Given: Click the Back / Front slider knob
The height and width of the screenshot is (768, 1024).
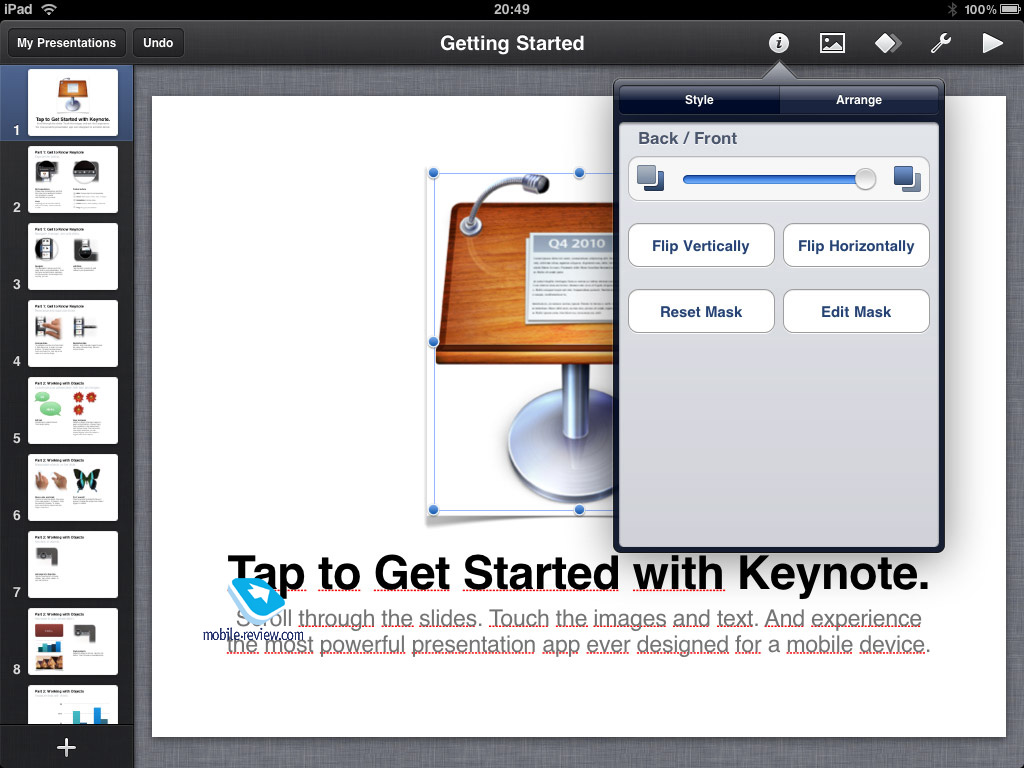Looking at the screenshot, I should (865, 179).
